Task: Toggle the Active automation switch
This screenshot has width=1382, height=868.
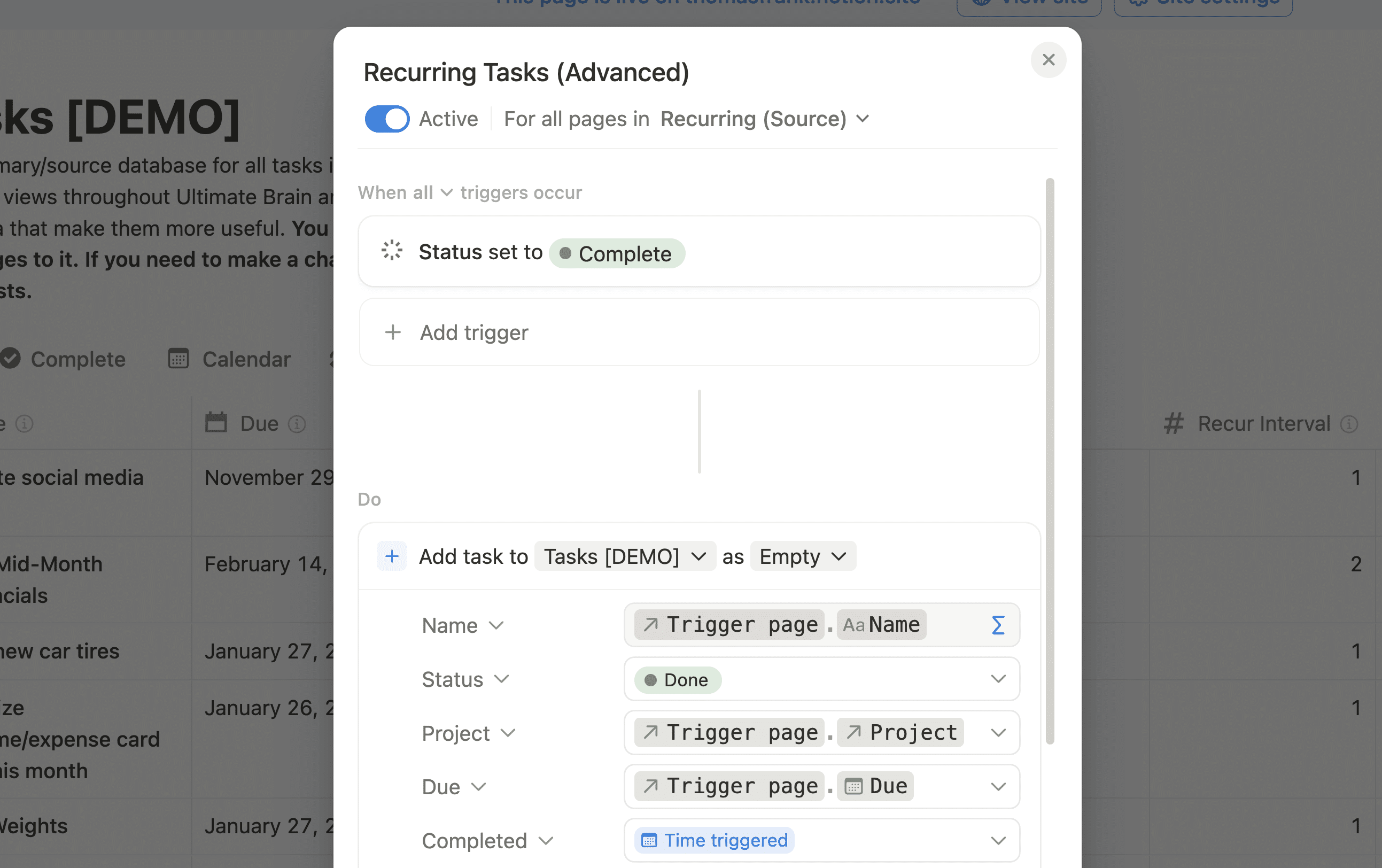Action: tap(387, 119)
